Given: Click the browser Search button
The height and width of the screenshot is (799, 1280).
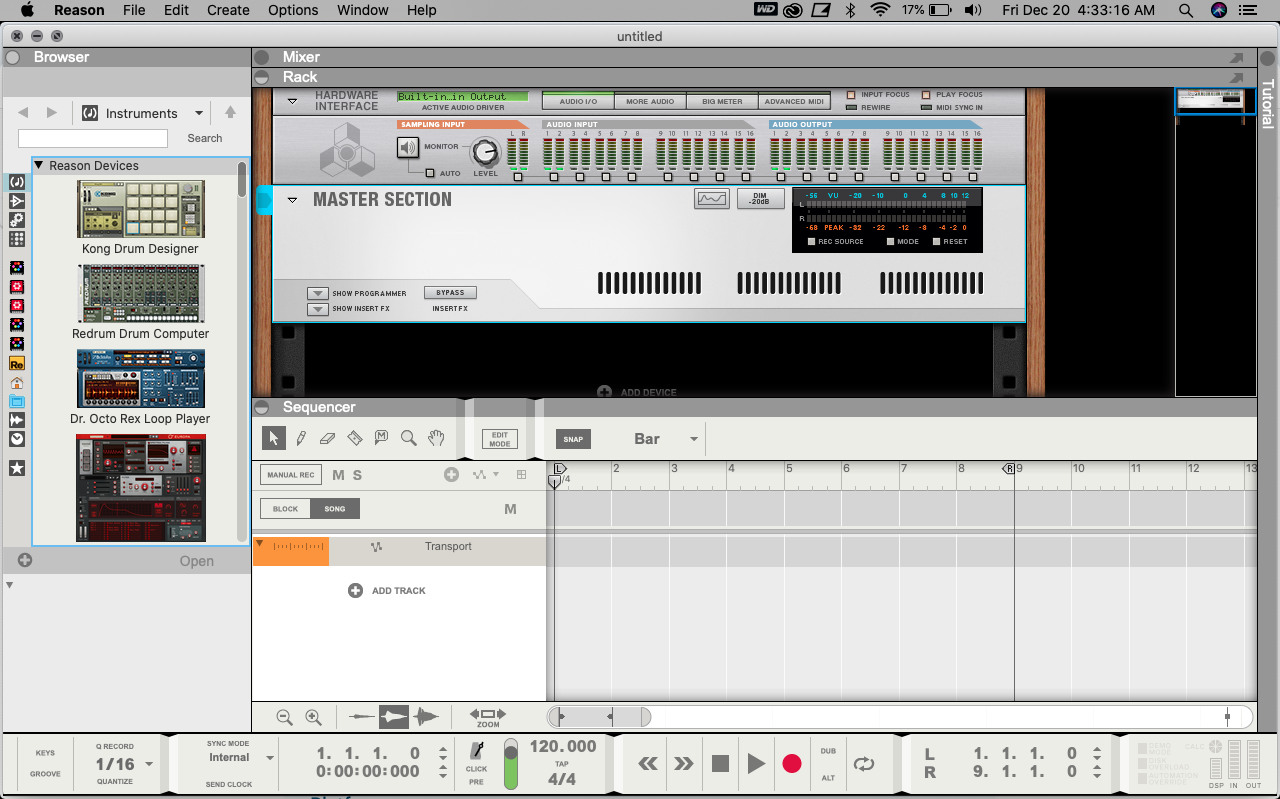Looking at the screenshot, I should [205, 138].
